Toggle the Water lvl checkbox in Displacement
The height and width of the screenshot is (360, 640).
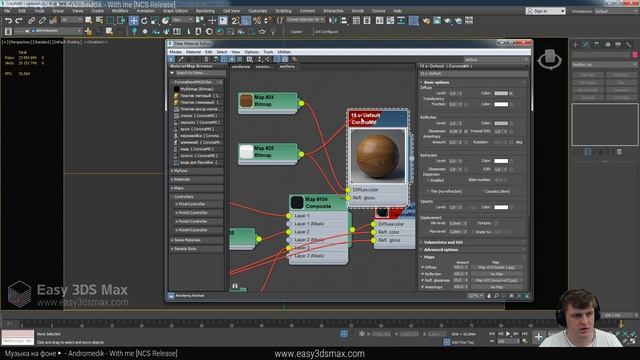click(x=473, y=231)
